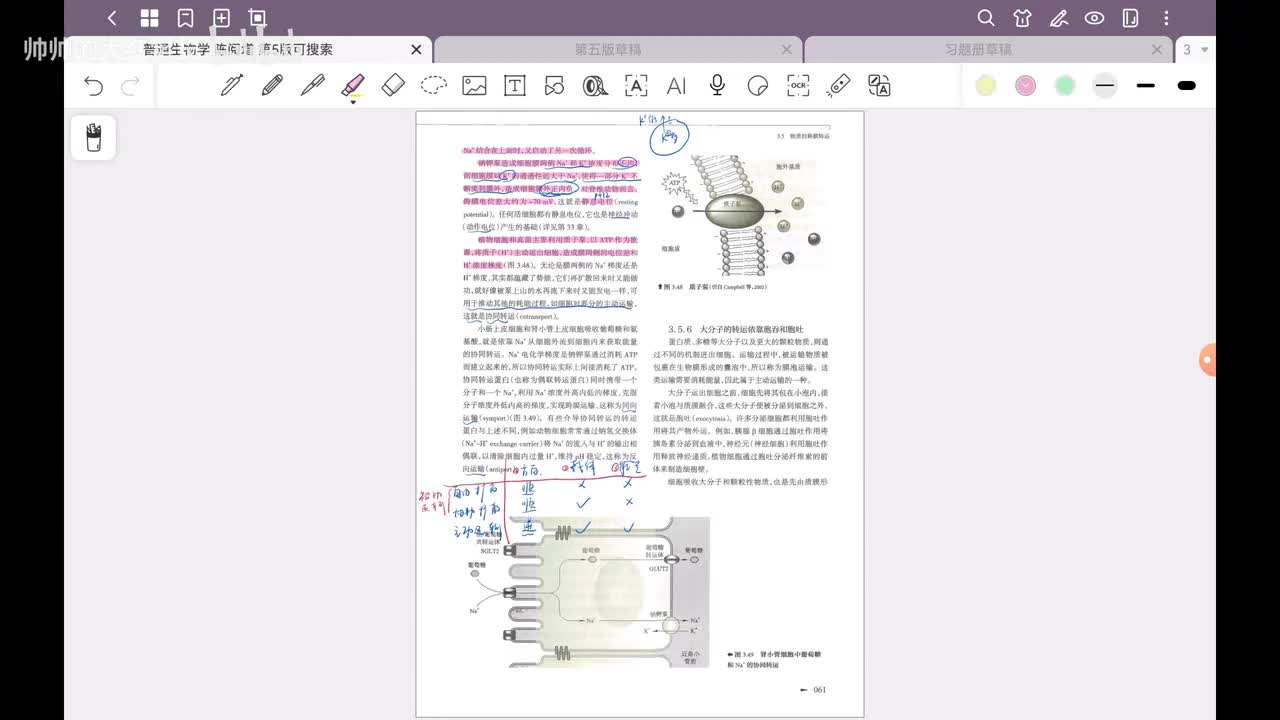
Task: Select the tape tool
Action: point(595,85)
